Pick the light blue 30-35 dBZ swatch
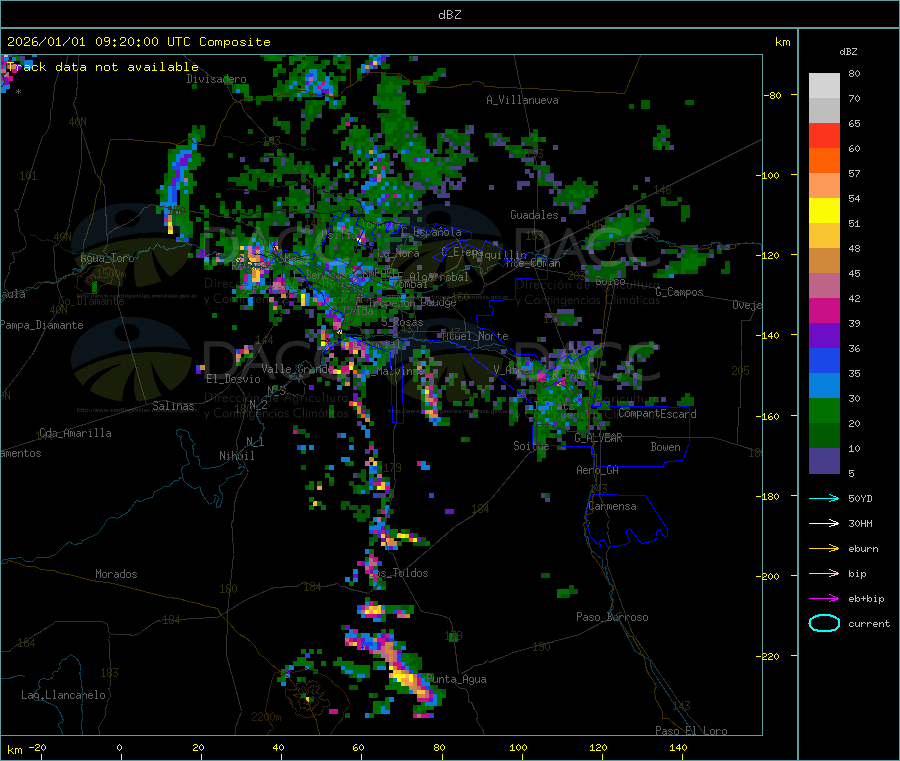 (824, 386)
